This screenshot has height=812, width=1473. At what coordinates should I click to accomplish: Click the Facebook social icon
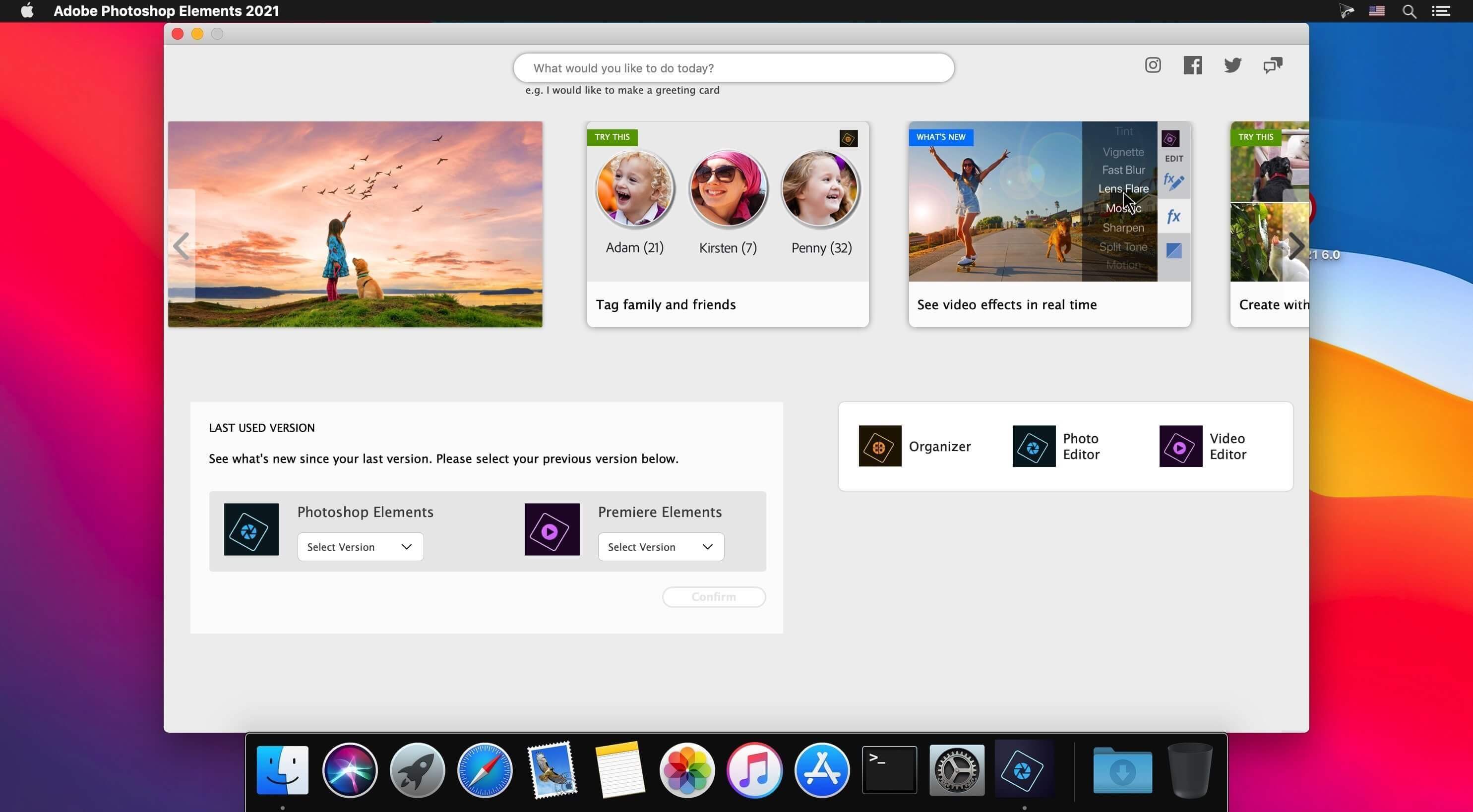(1192, 64)
